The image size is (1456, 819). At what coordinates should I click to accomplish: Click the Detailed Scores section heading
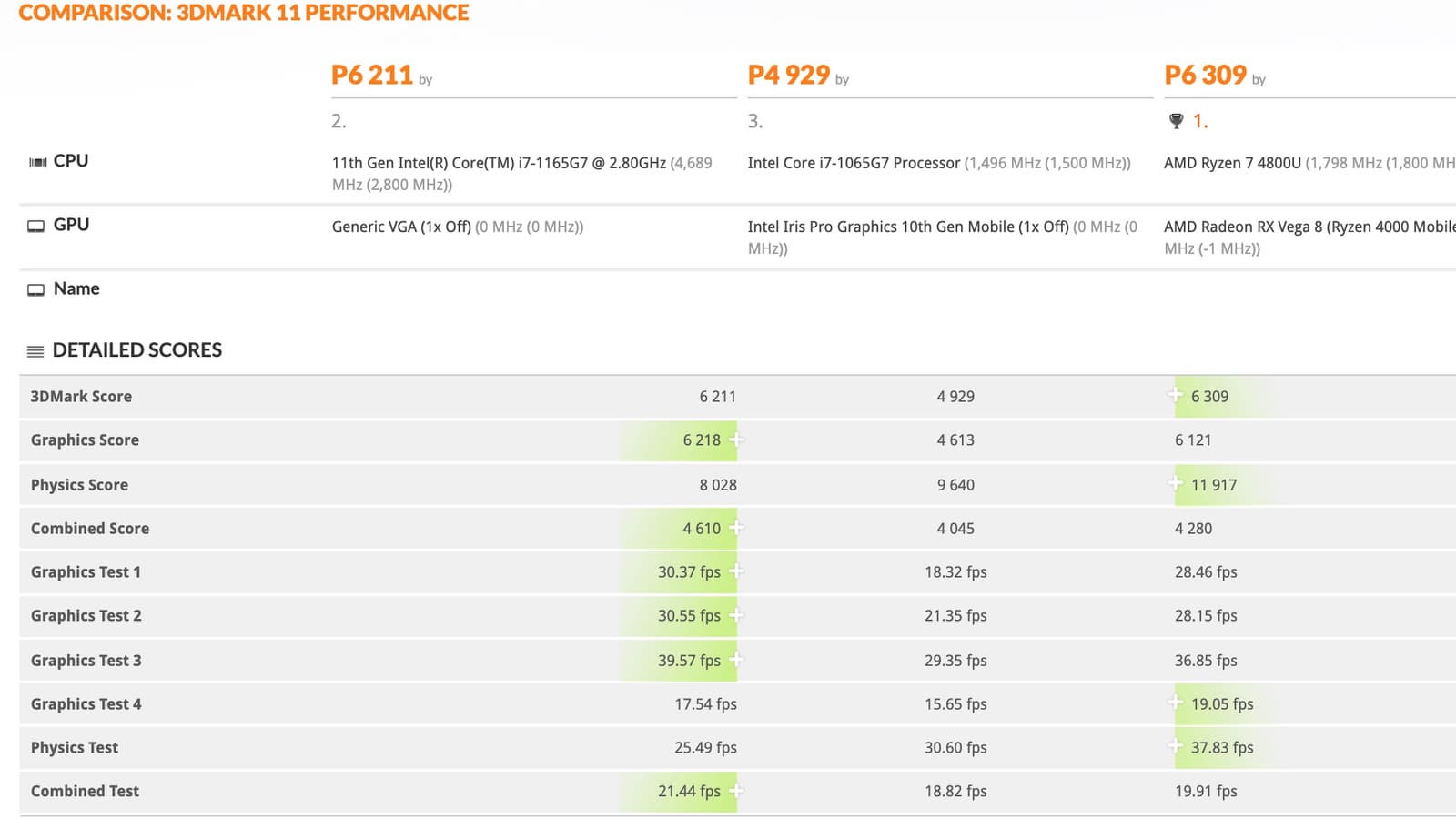tap(137, 350)
